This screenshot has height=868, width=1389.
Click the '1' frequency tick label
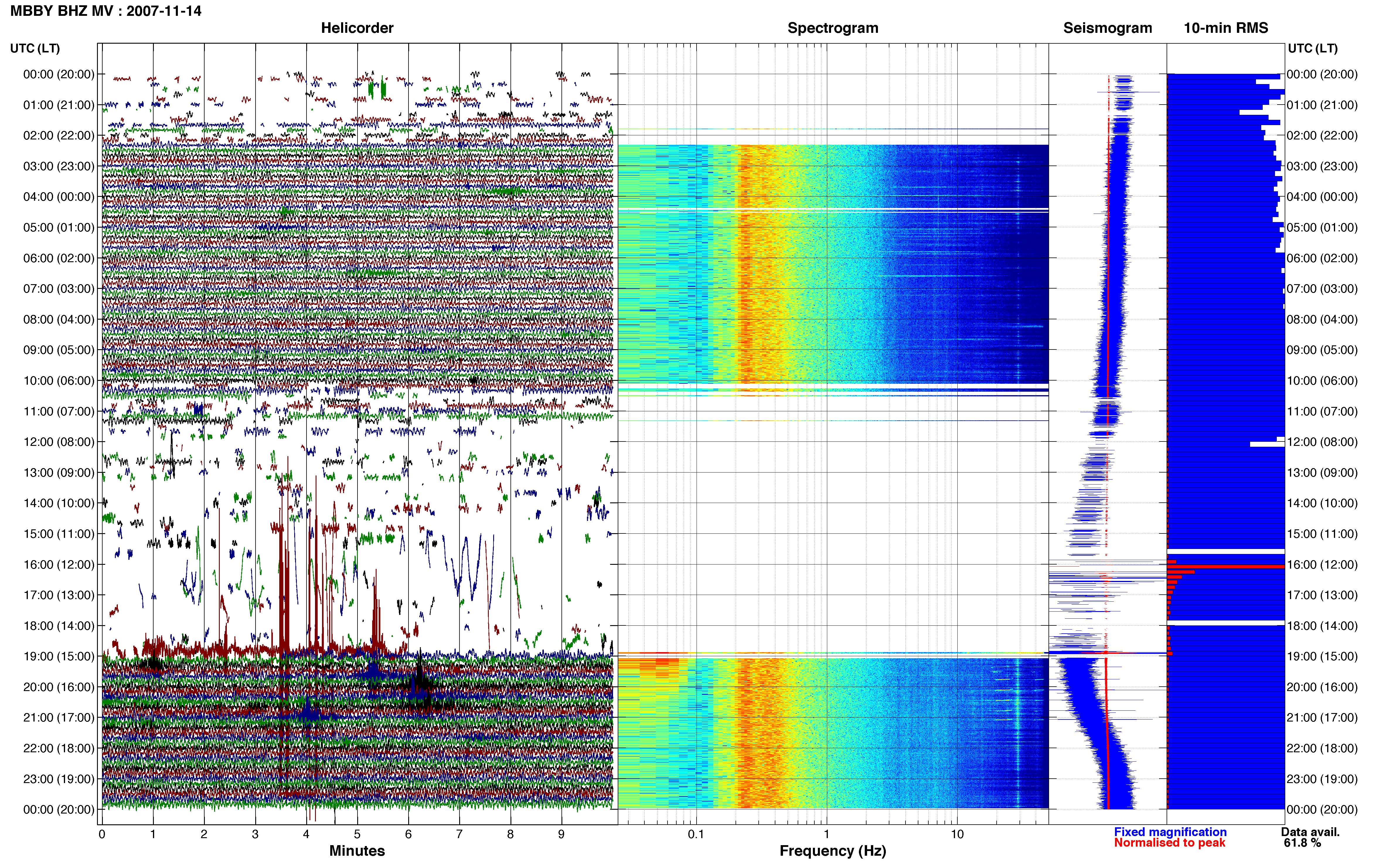click(826, 834)
